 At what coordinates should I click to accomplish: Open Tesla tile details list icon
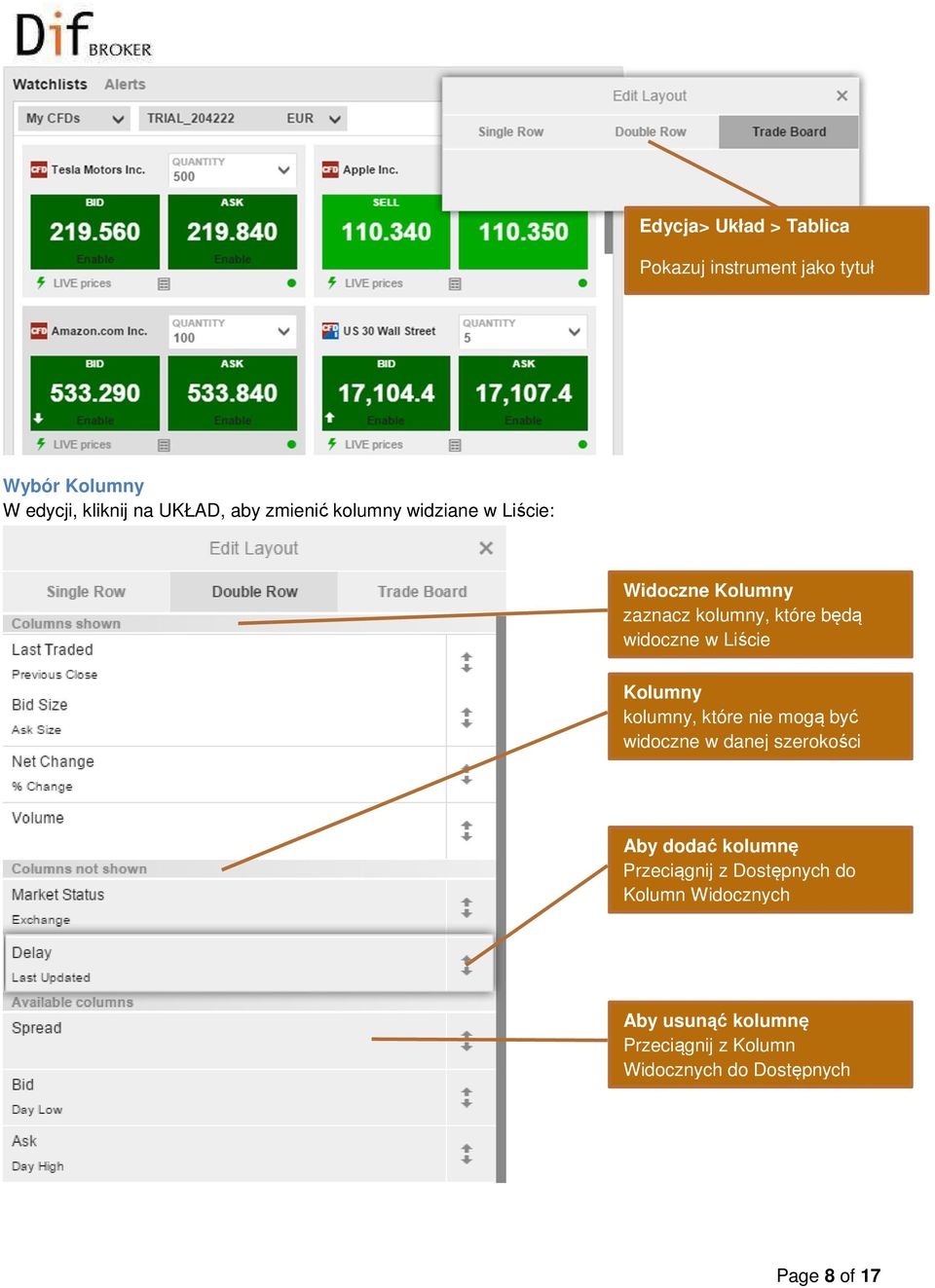(164, 284)
